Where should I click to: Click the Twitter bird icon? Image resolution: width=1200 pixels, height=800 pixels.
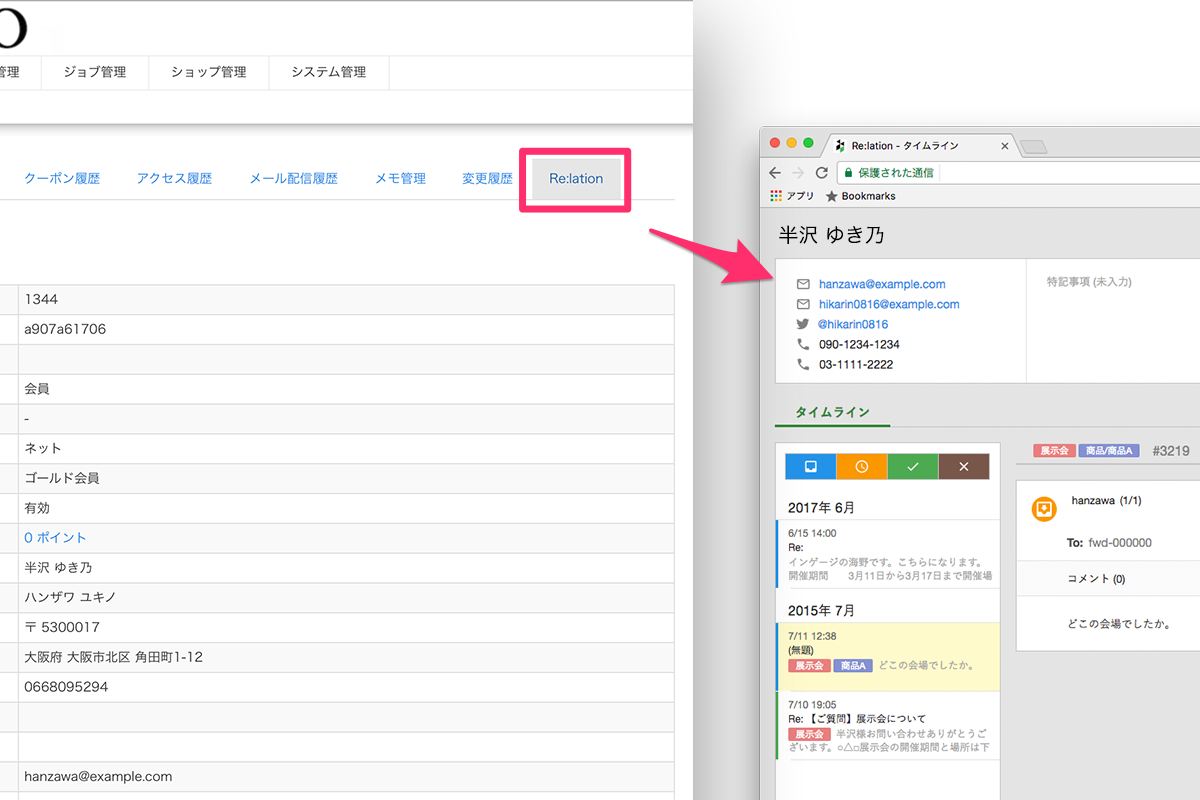point(803,324)
